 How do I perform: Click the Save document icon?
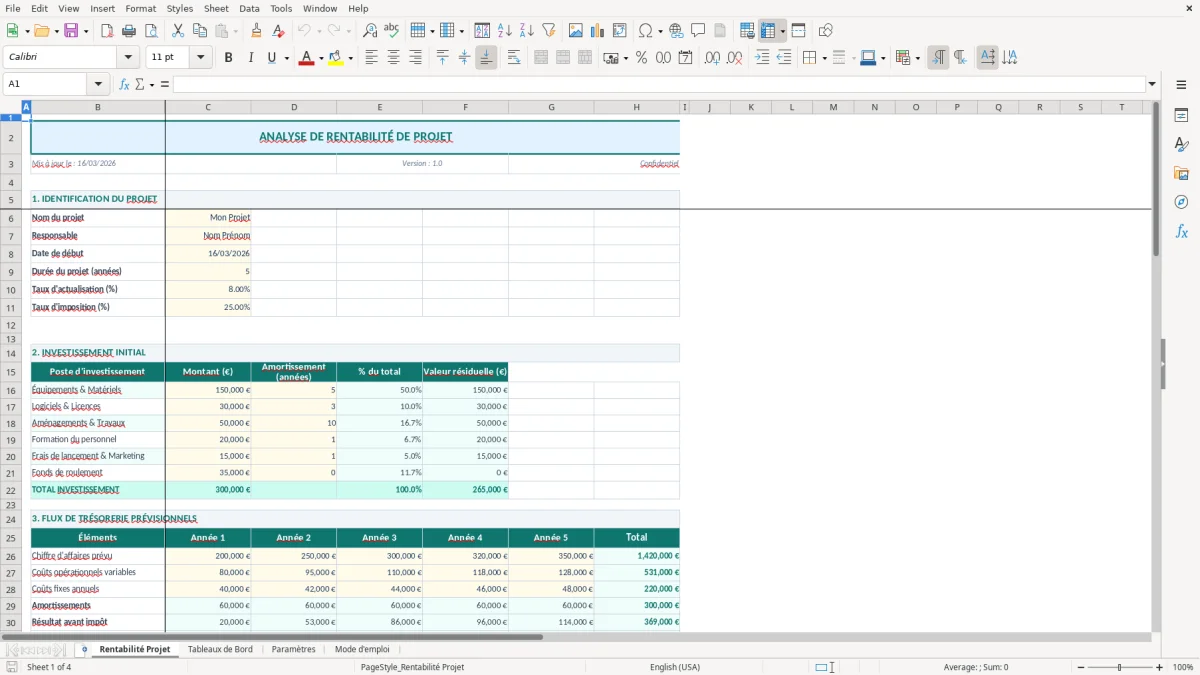(x=71, y=31)
